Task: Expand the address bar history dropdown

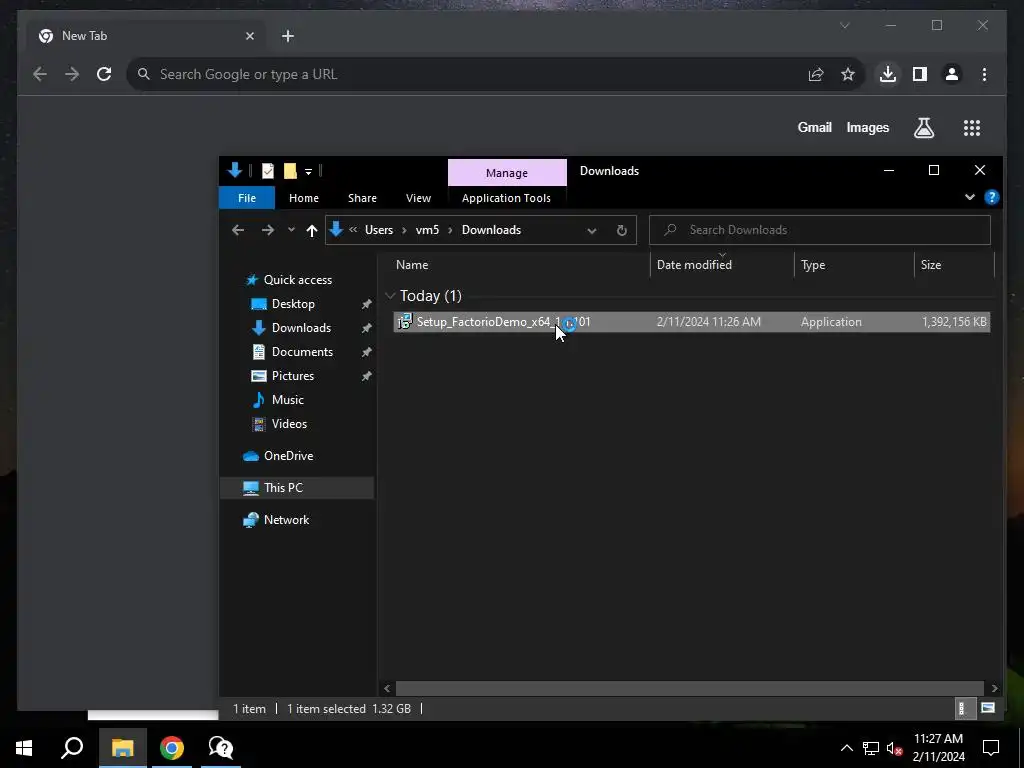Action: pos(591,231)
